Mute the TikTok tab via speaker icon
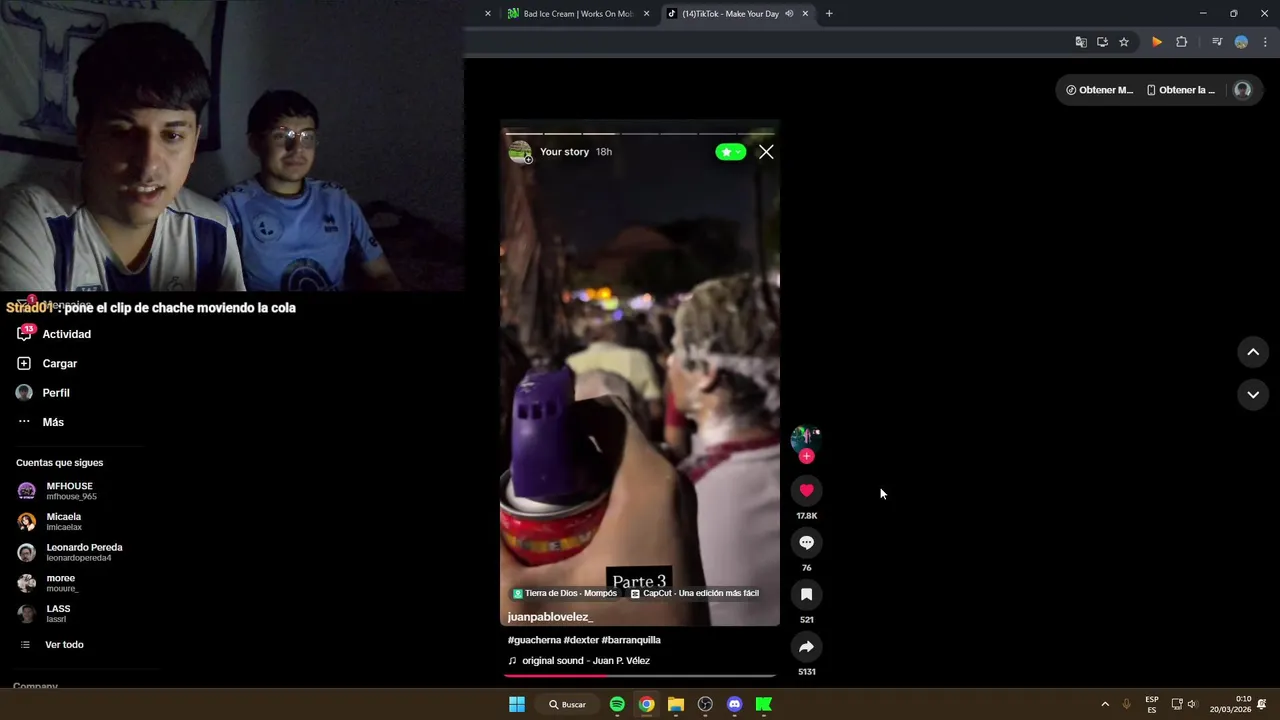 [x=789, y=14]
